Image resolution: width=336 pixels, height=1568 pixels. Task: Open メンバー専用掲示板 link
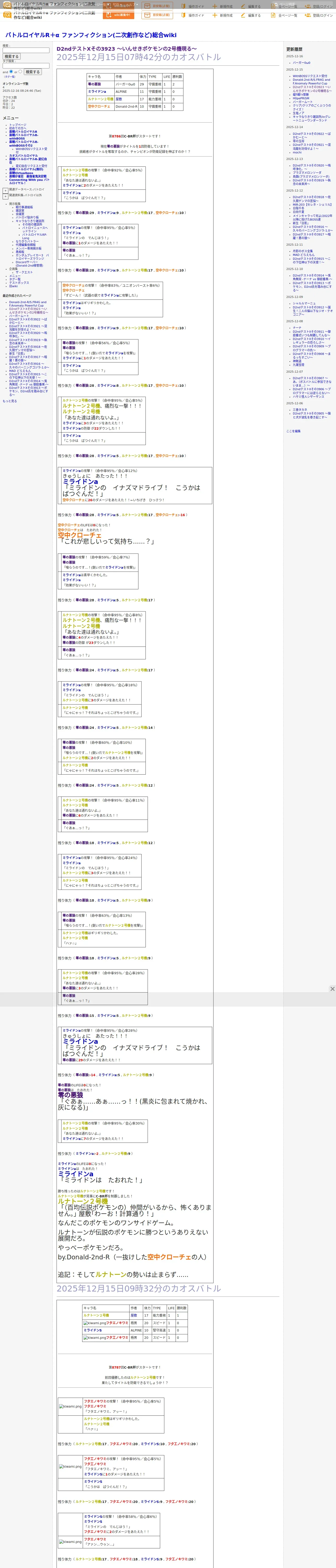click(x=29, y=248)
